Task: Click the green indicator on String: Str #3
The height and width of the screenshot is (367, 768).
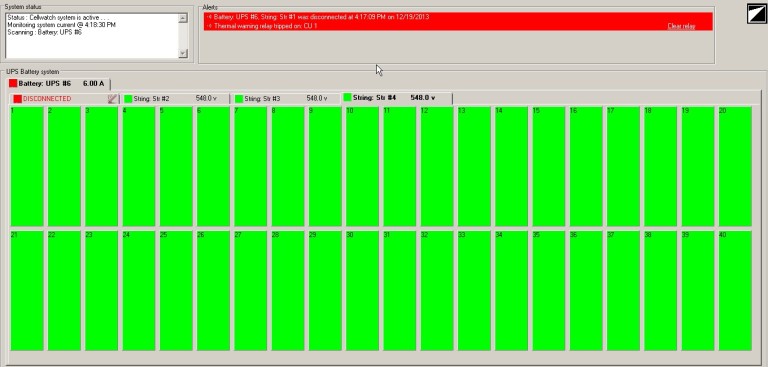Action: tap(239, 98)
